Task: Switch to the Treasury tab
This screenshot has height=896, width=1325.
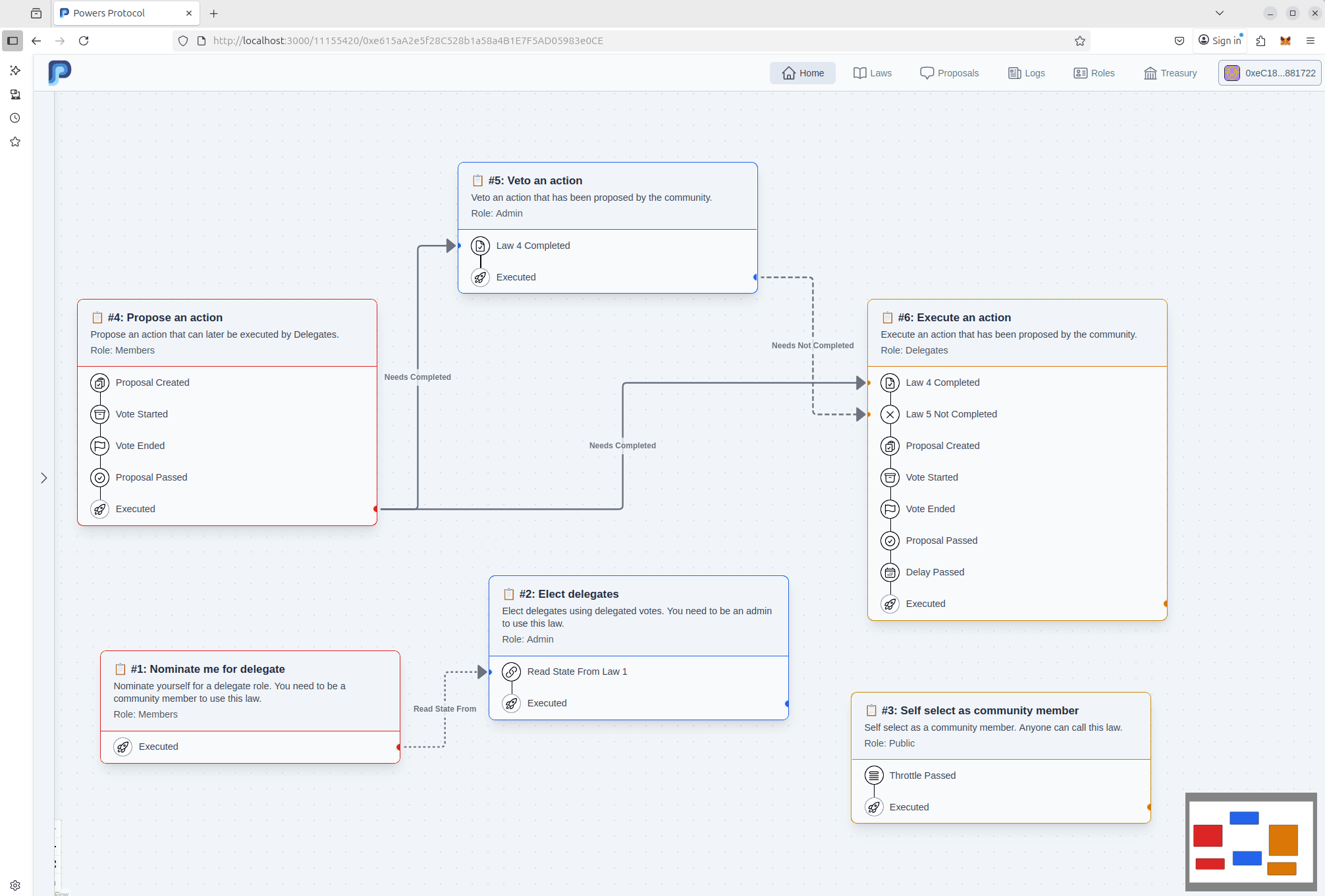Action: coord(1170,73)
